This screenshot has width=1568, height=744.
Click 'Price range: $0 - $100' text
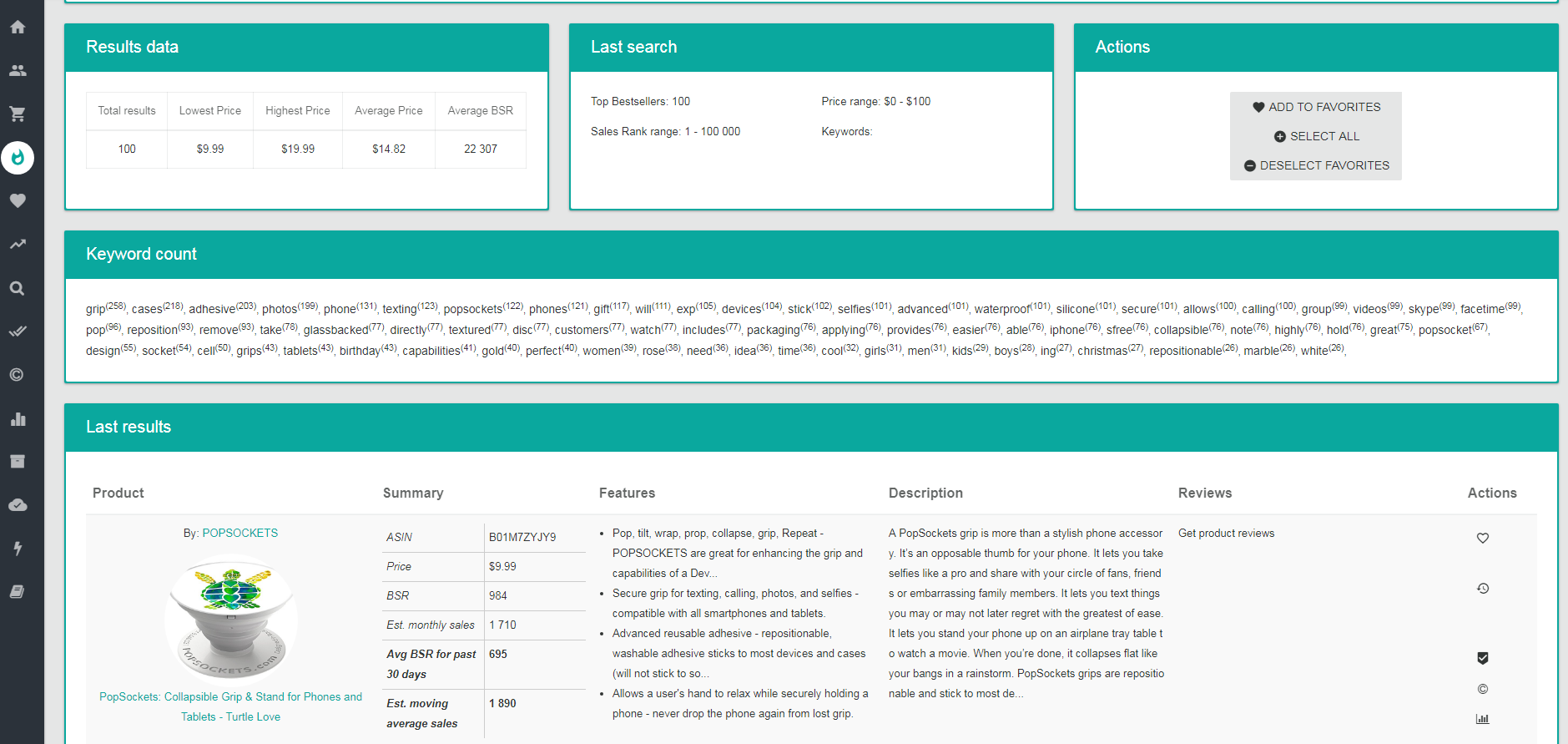click(x=875, y=101)
